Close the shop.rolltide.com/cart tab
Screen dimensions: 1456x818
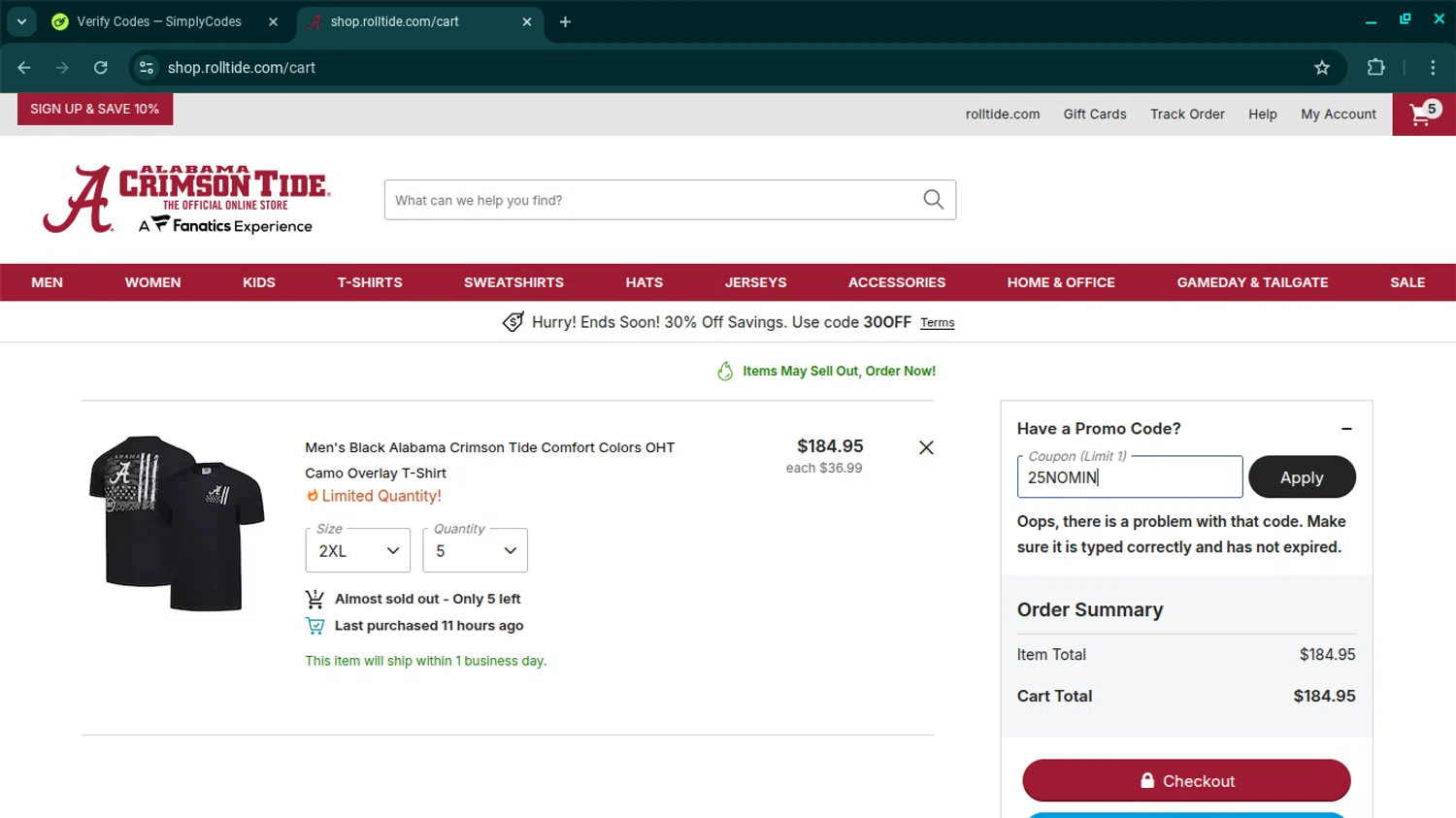tap(527, 21)
